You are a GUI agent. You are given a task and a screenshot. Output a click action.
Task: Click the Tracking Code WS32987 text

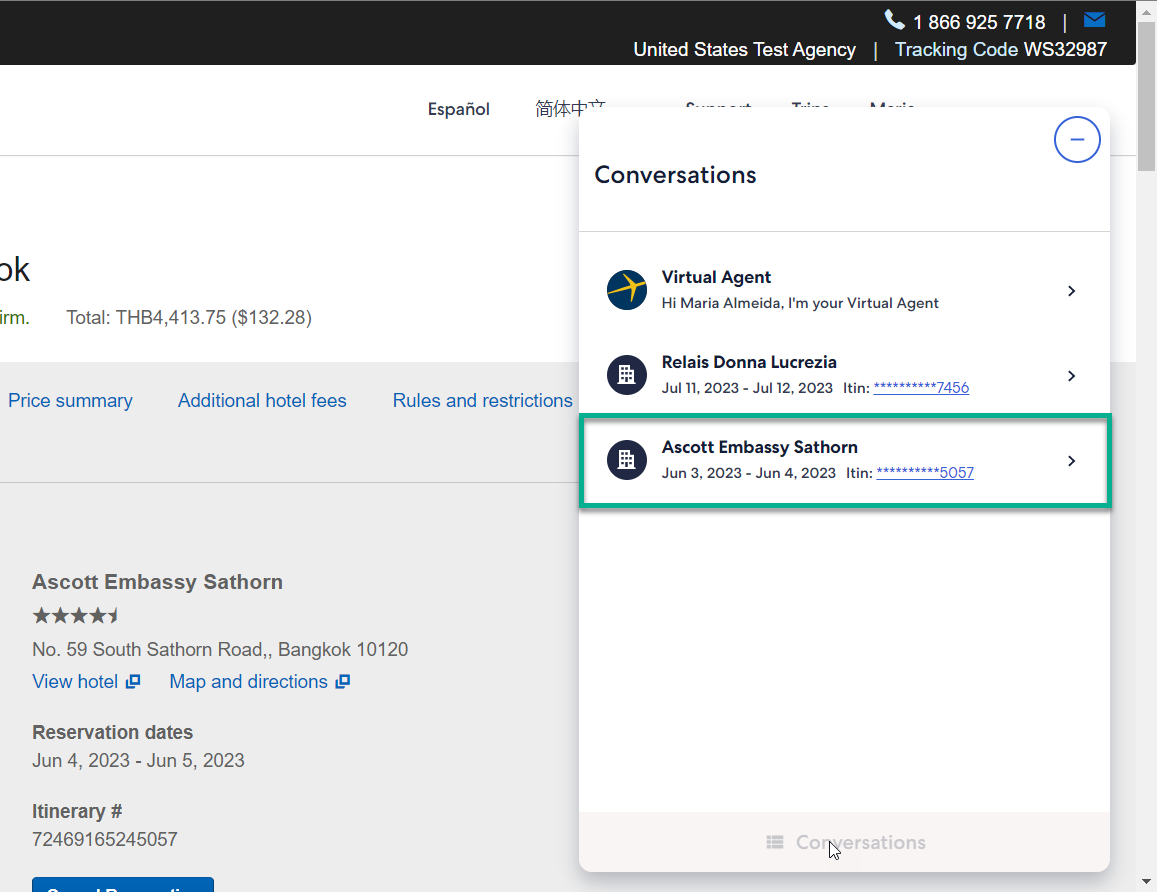[x=1001, y=49]
